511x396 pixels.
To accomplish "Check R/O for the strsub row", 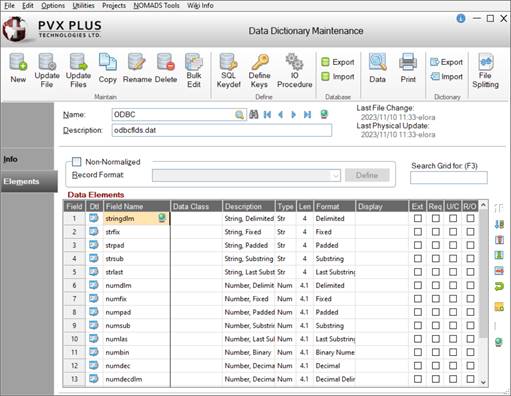I will click(x=470, y=259).
